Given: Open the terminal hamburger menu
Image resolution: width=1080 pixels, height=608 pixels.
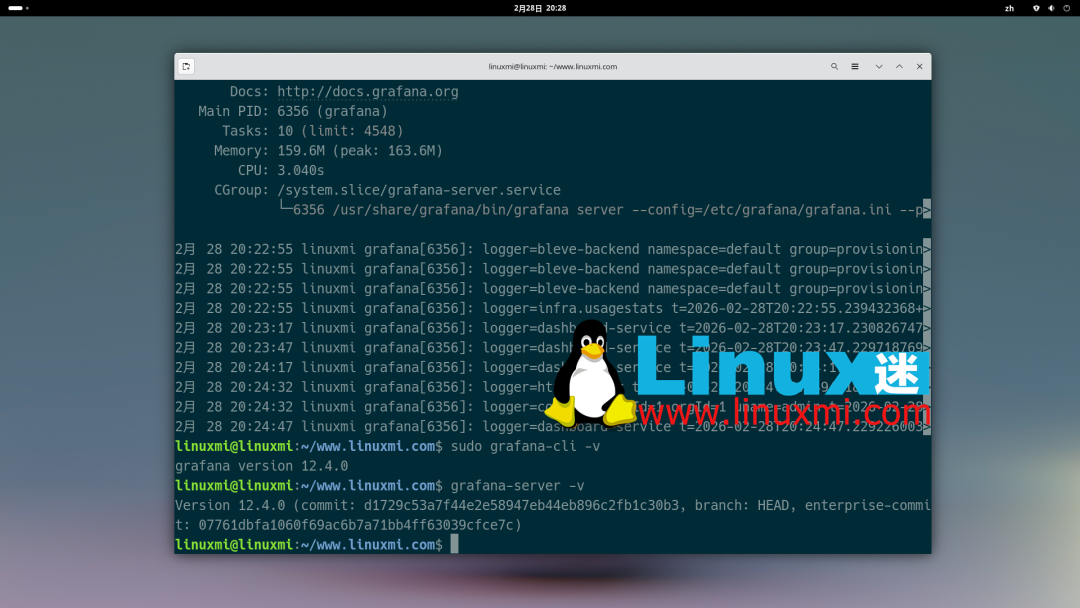Looking at the screenshot, I should (855, 67).
